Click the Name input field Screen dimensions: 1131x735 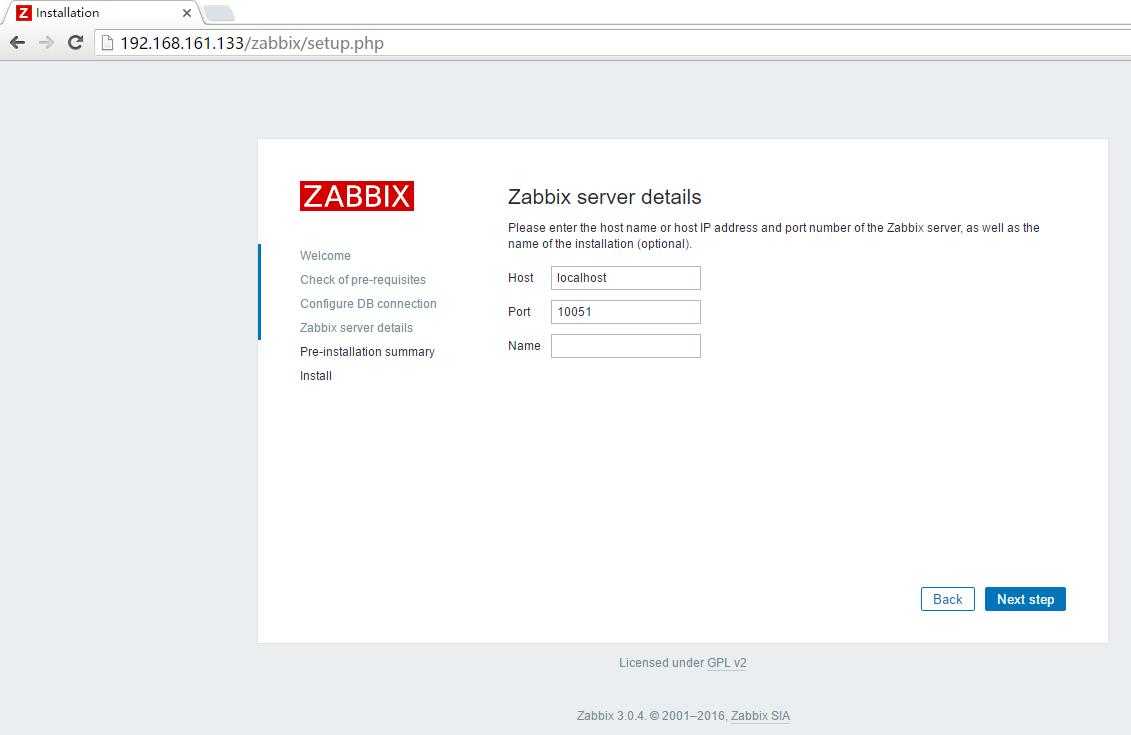coord(625,346)
